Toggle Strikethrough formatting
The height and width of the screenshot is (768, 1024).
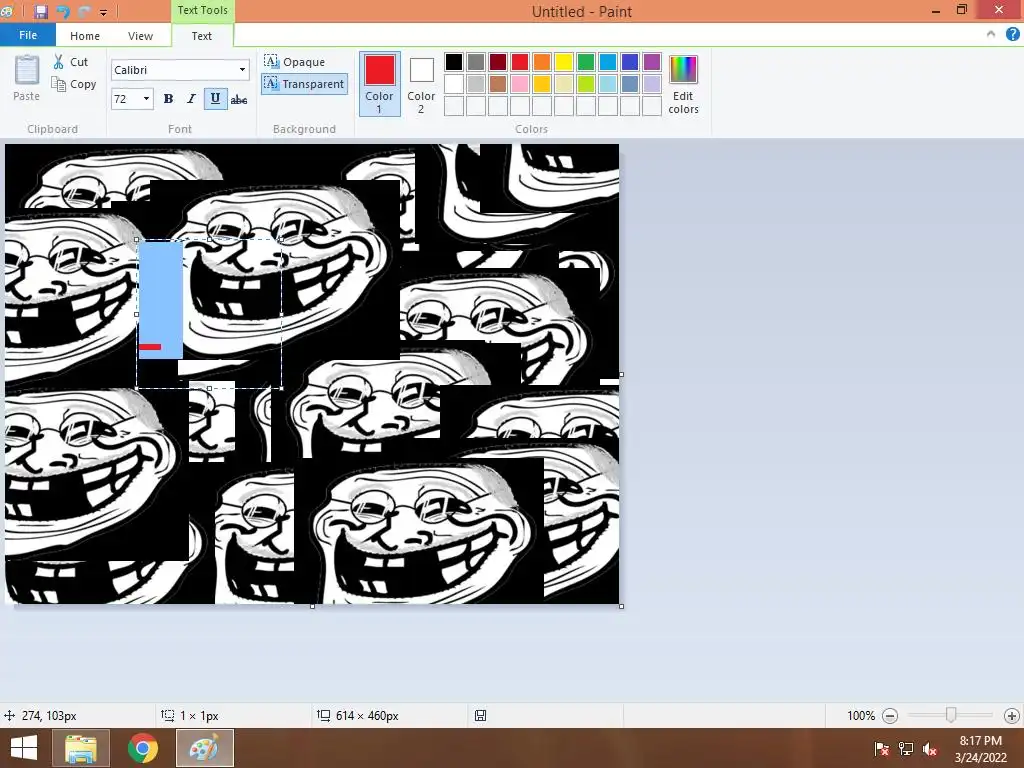239,99
